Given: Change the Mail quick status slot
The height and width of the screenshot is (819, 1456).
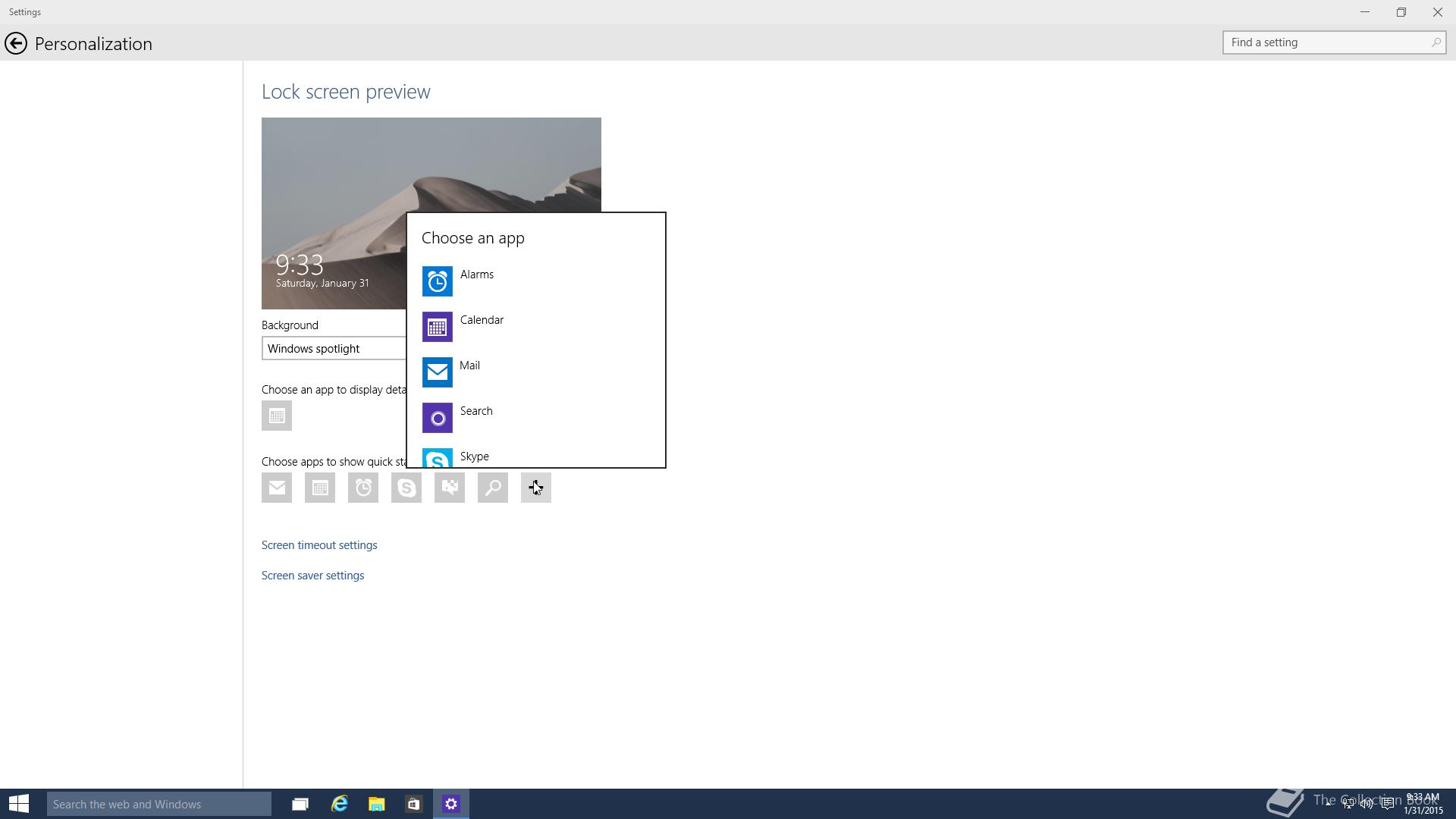Looking at the screenshot, I should 277,488.
